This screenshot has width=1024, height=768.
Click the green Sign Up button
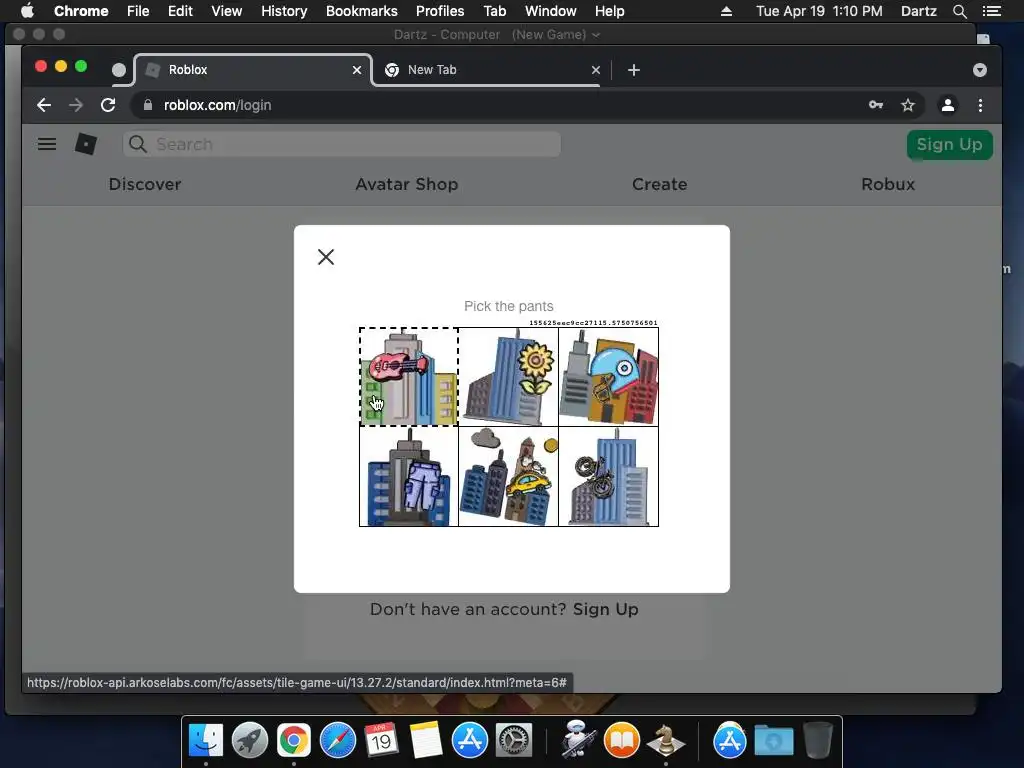(x=950, y=144)
